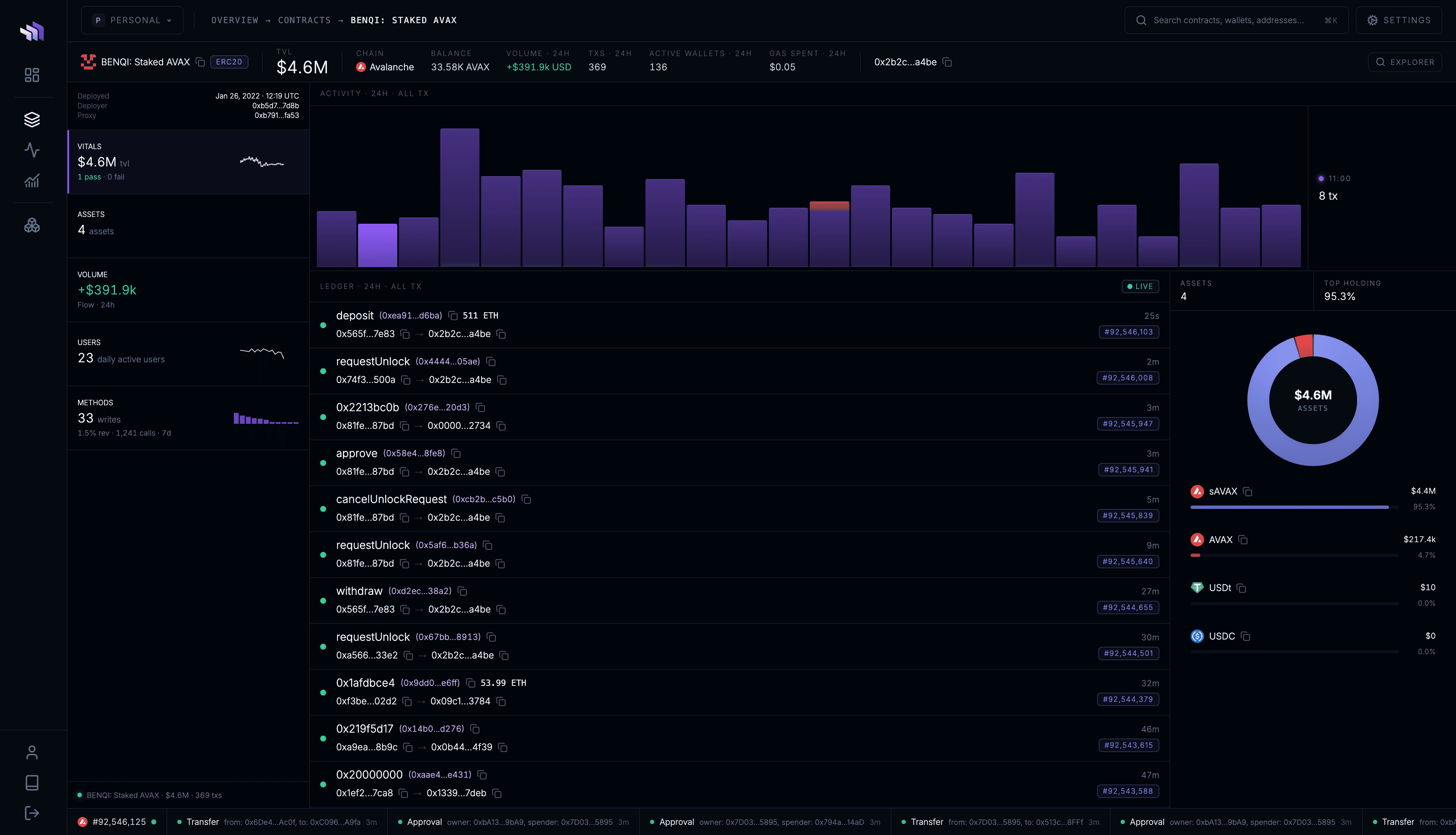
Task: Copy tx hash 0xaae4...e431
Action: click(482, 775)
